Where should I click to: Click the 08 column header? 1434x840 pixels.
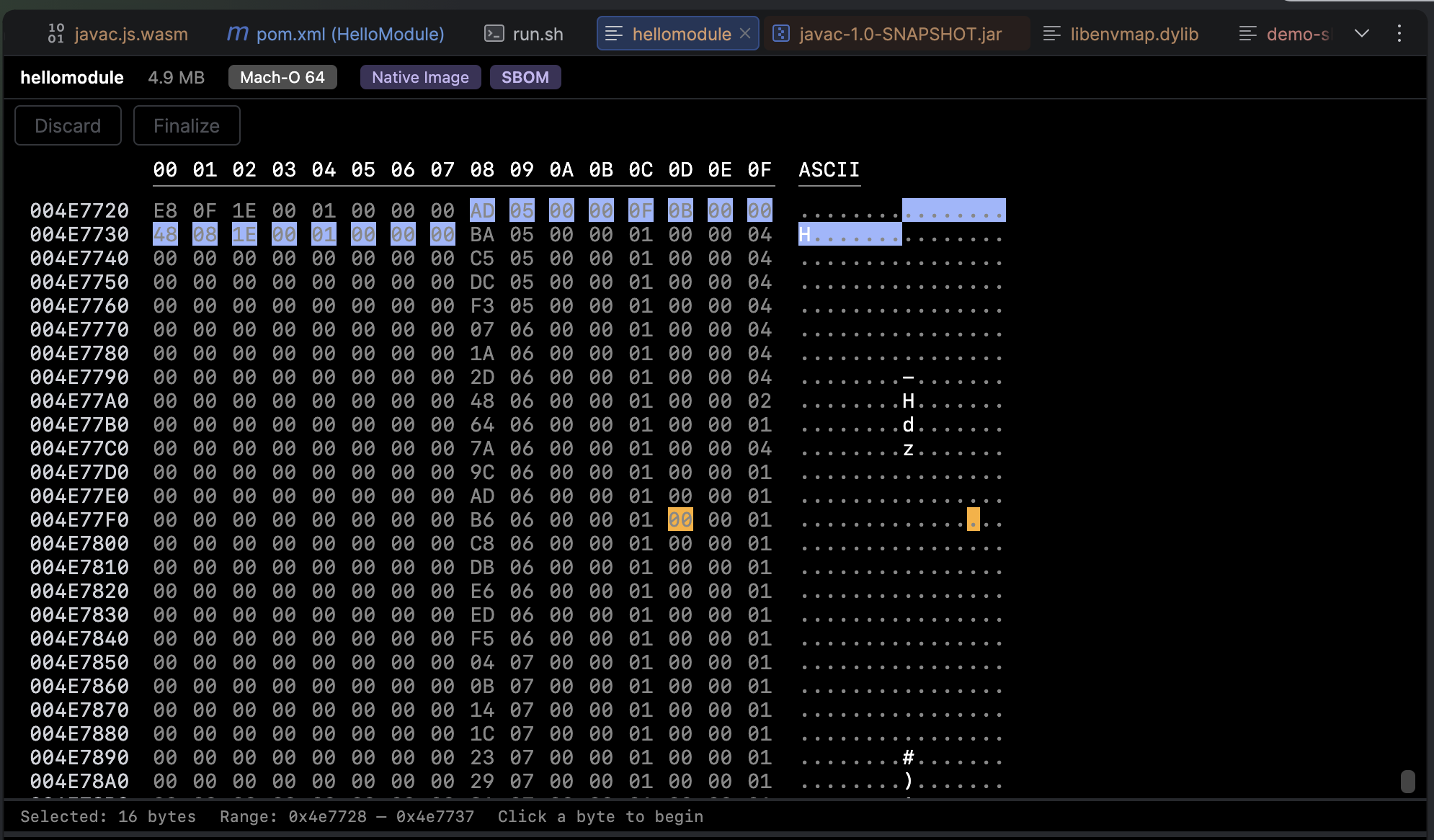tap(482, 170)
